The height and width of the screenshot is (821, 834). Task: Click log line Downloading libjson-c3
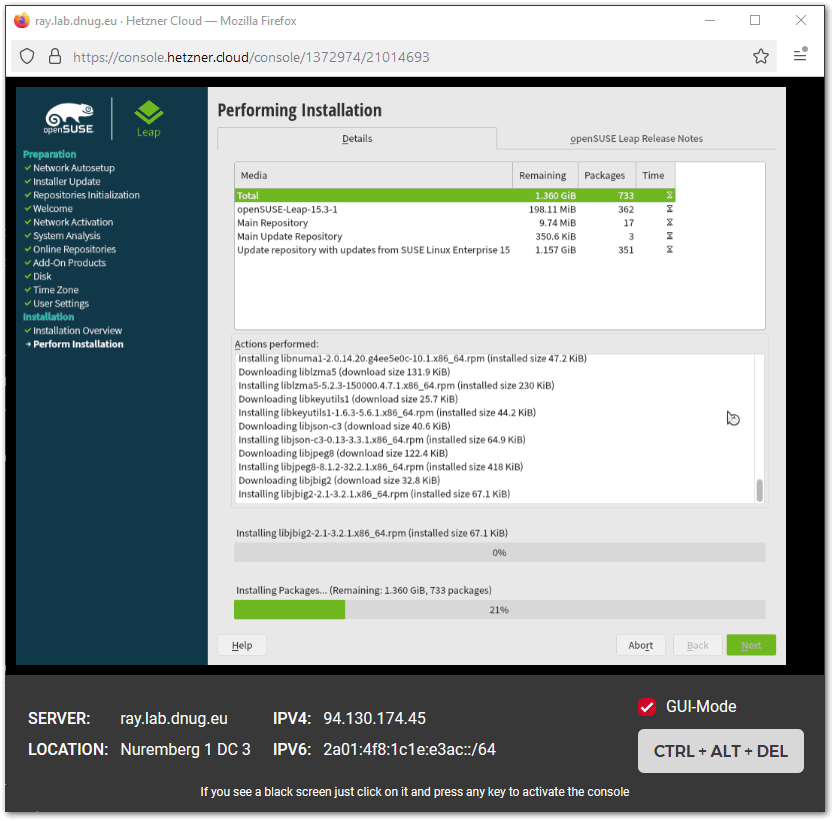[x=344, y=426]
